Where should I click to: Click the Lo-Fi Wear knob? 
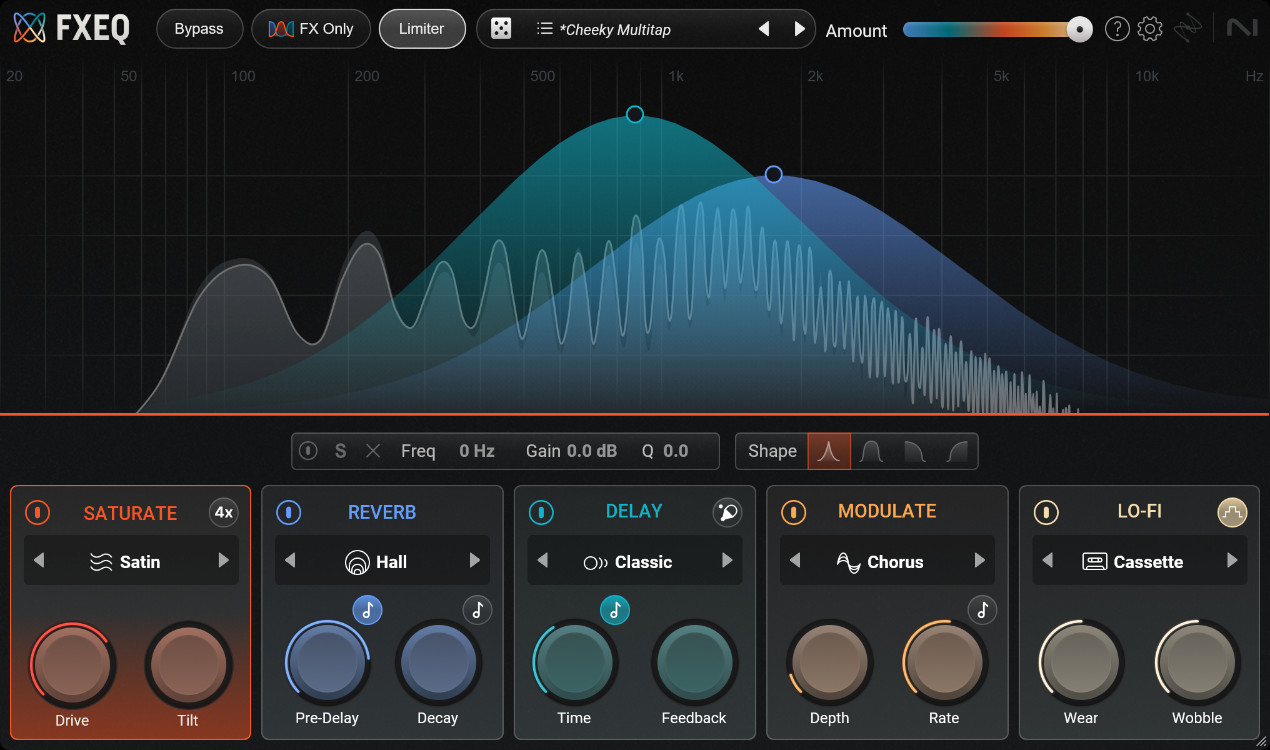click(x=1081, y=662)
